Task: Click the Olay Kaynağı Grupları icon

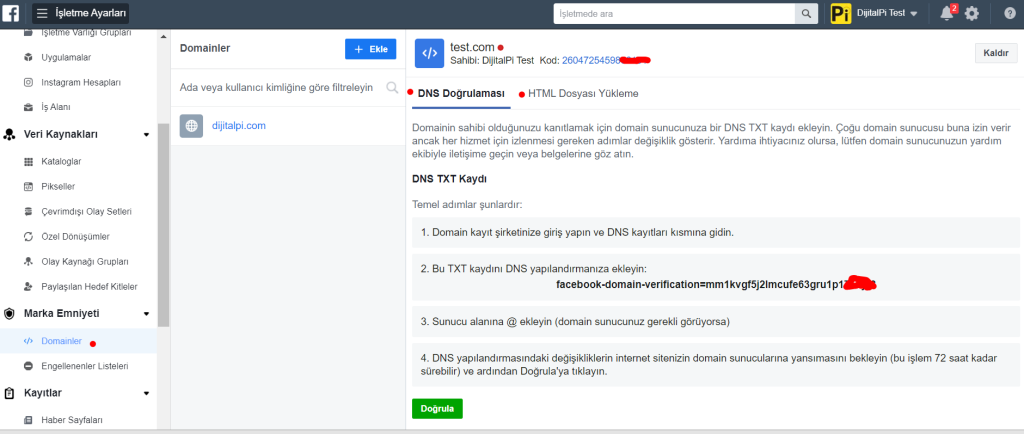Action: click(28, 262)
